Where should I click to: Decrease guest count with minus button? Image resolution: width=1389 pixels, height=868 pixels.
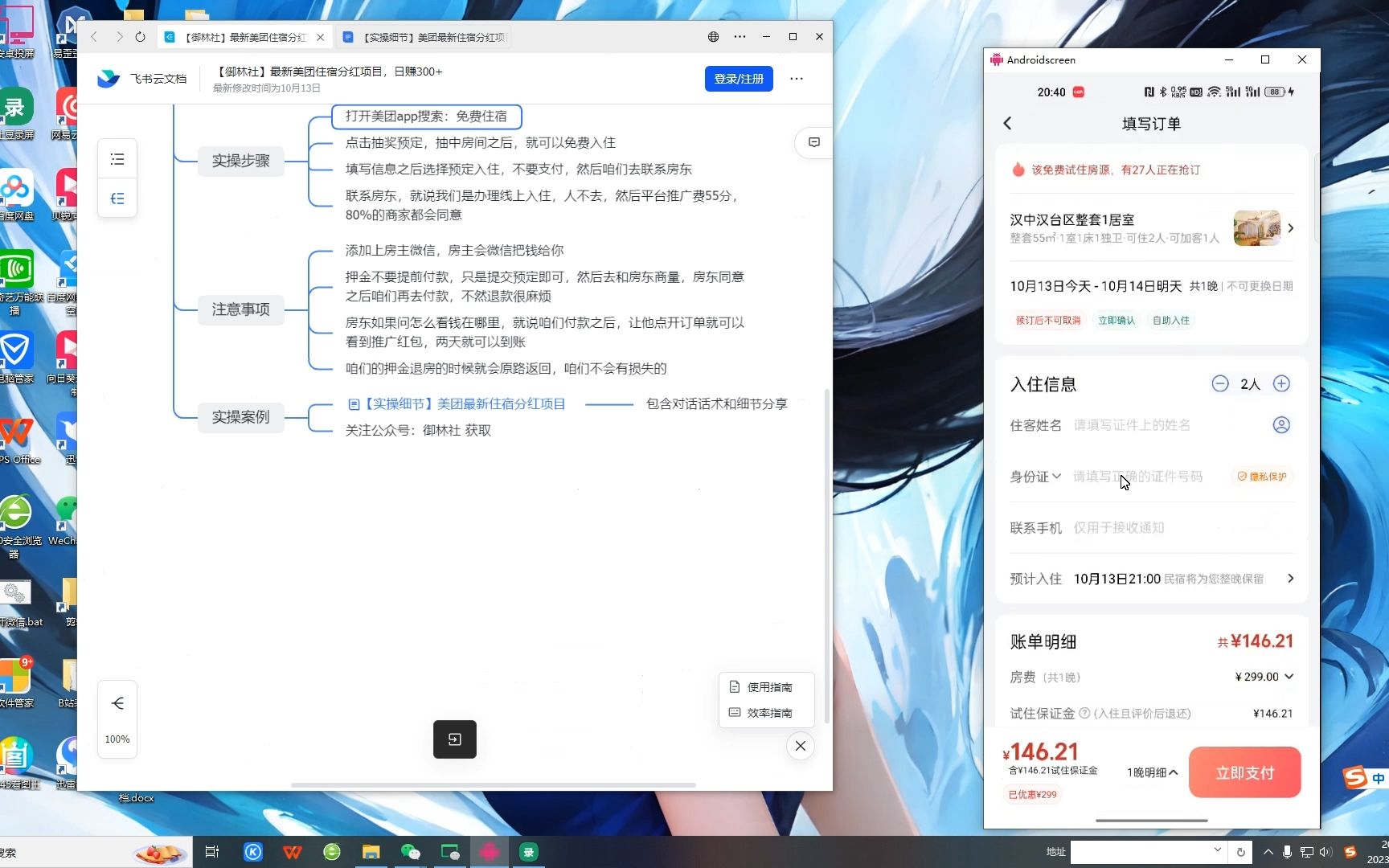[1220, 384]
